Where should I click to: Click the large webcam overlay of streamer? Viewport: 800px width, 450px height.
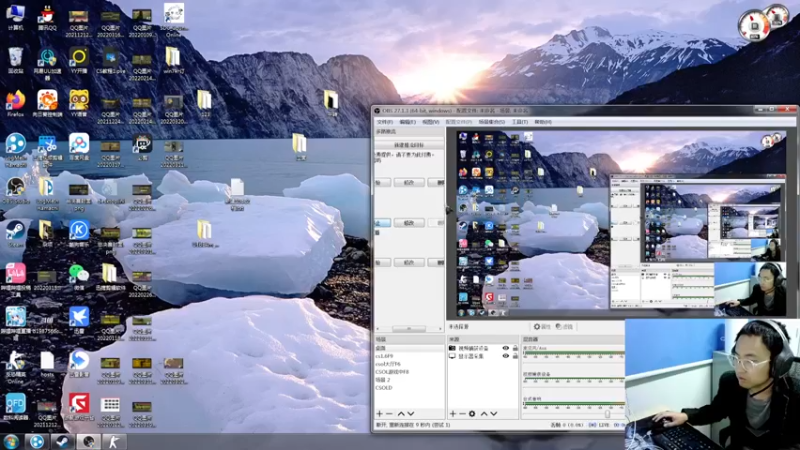pyautogui.click(x=712, y=384)
